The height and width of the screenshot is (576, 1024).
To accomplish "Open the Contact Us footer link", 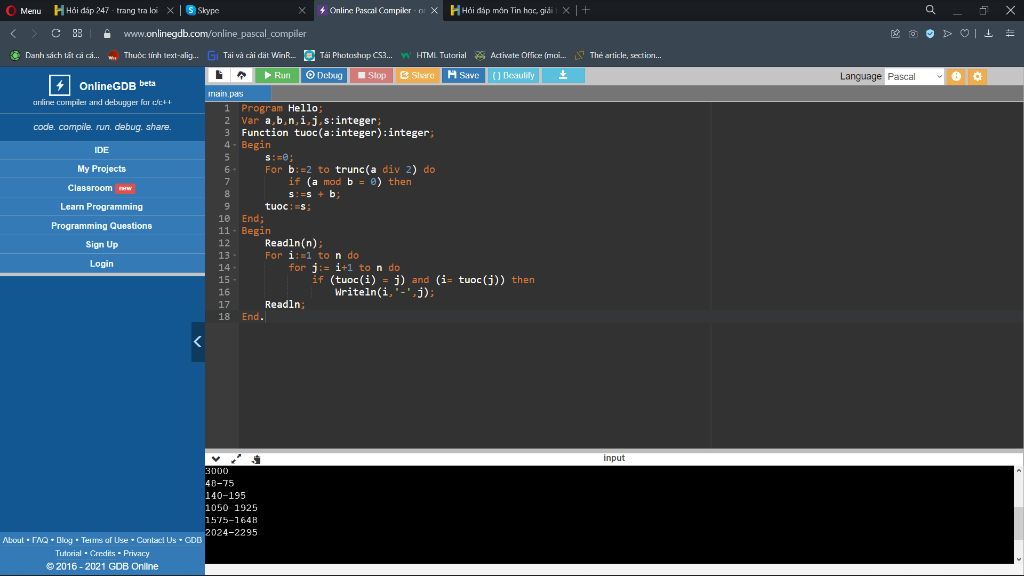I will (x=156, y=540).
